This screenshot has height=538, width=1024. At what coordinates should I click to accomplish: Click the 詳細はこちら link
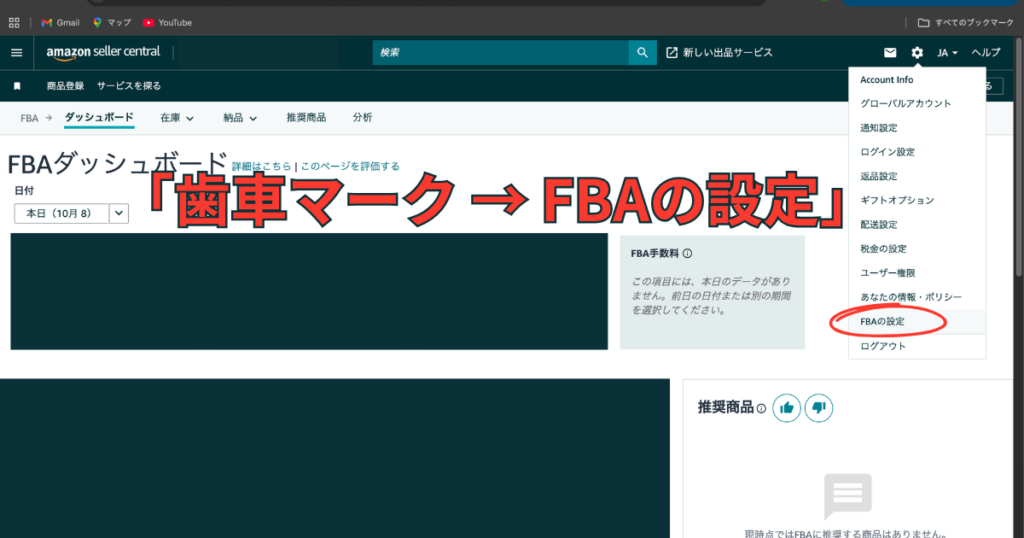[261, 167]
